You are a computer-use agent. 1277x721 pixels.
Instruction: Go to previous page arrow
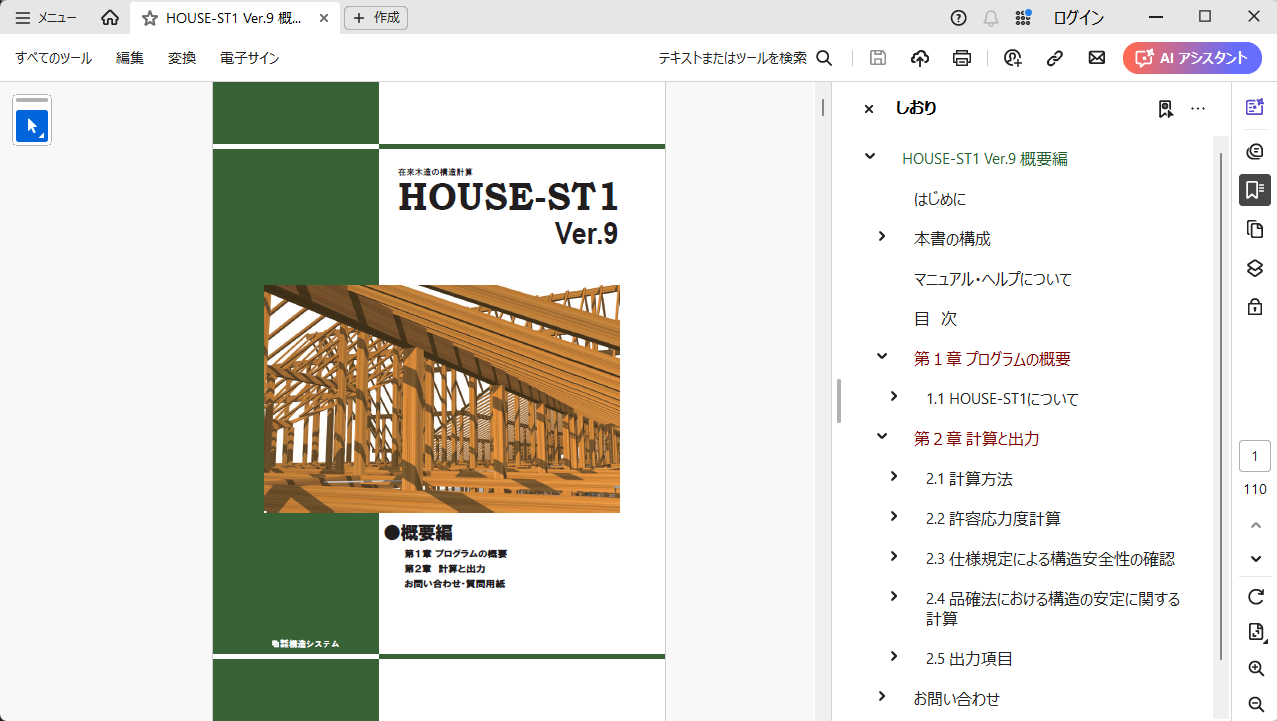pos(1256,525)
